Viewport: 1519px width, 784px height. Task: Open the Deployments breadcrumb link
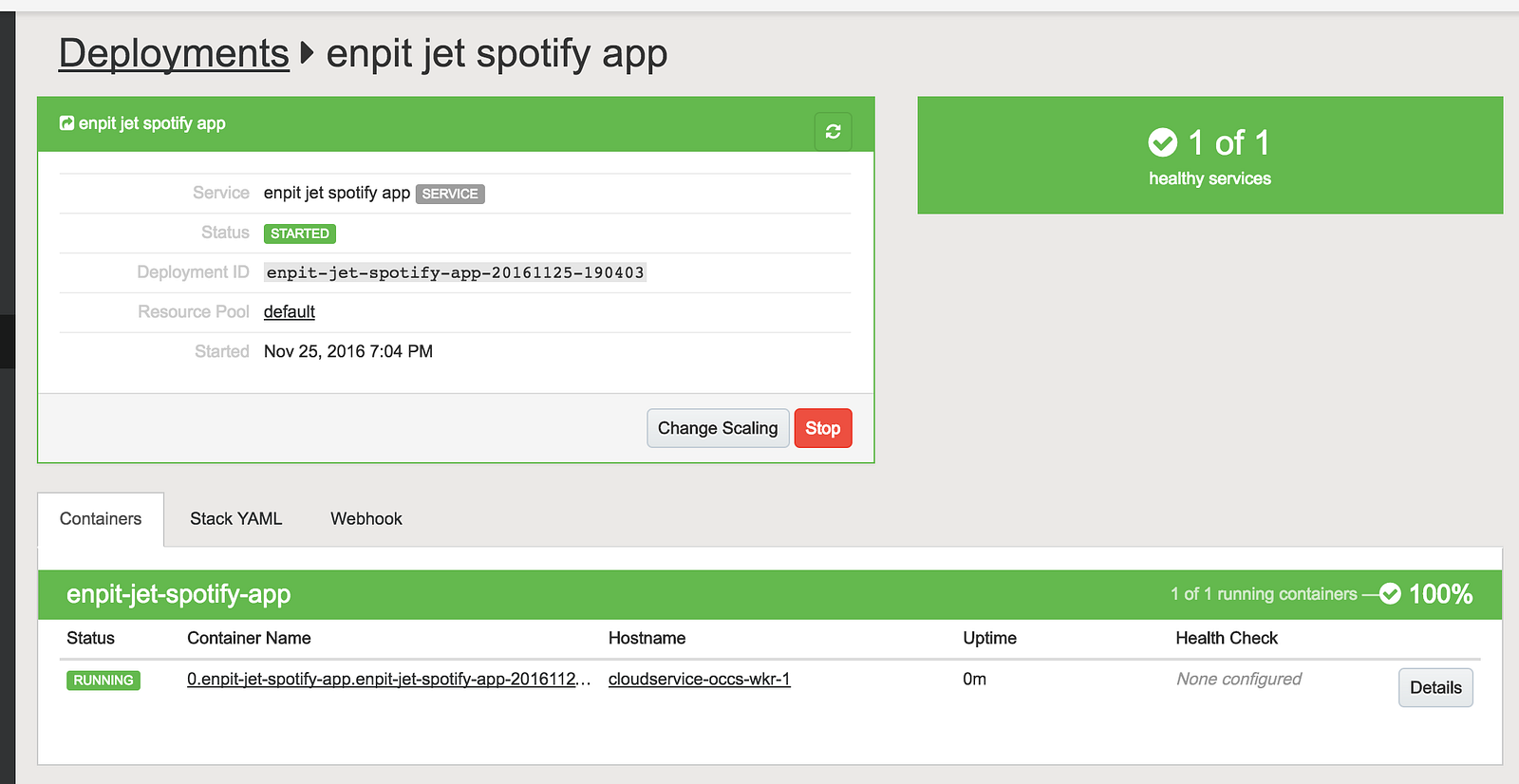coord(174,53)
